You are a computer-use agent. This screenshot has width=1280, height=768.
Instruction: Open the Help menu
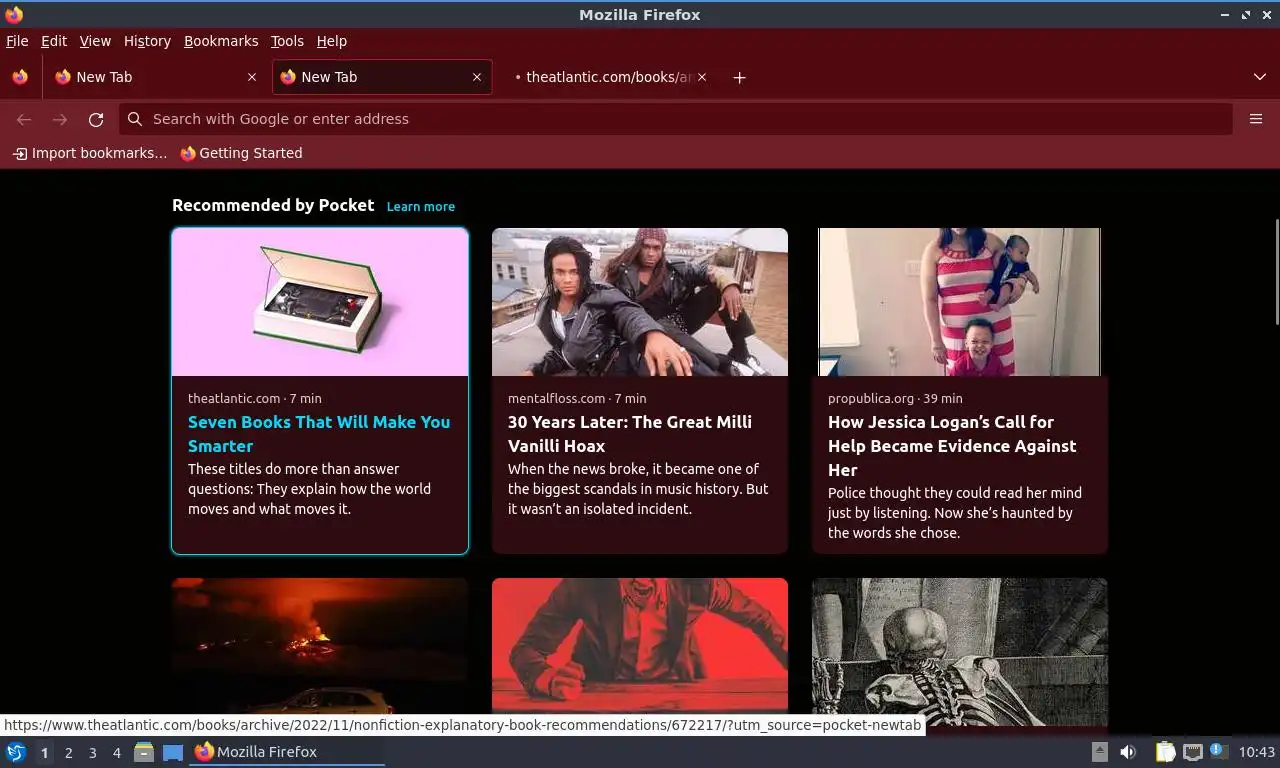tap(332, 41)
